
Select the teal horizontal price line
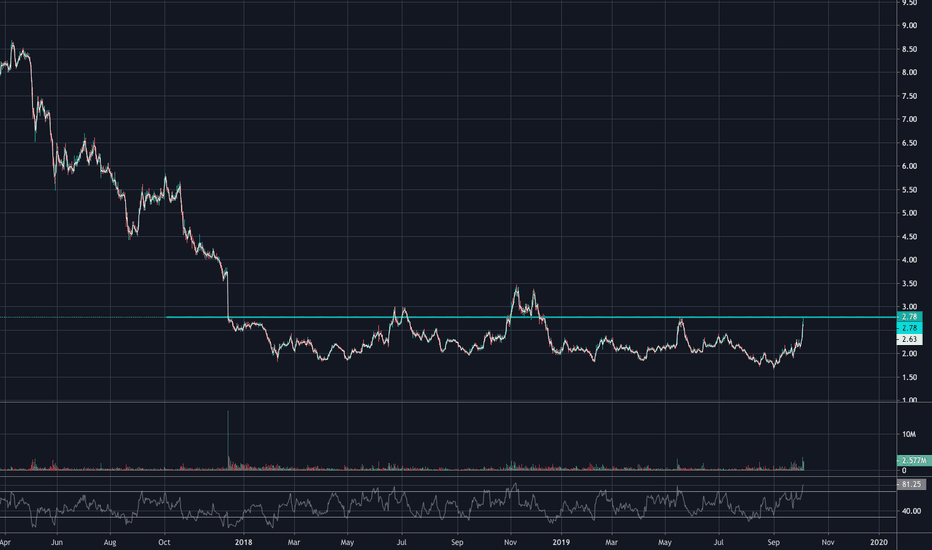(x=531, y=317)
